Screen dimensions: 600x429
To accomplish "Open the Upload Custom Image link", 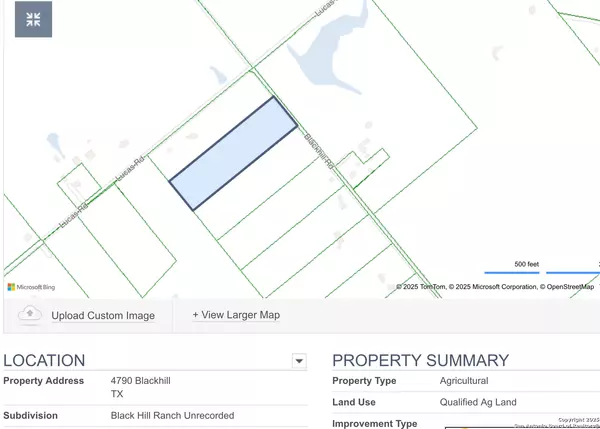I will tap(103, 315).
